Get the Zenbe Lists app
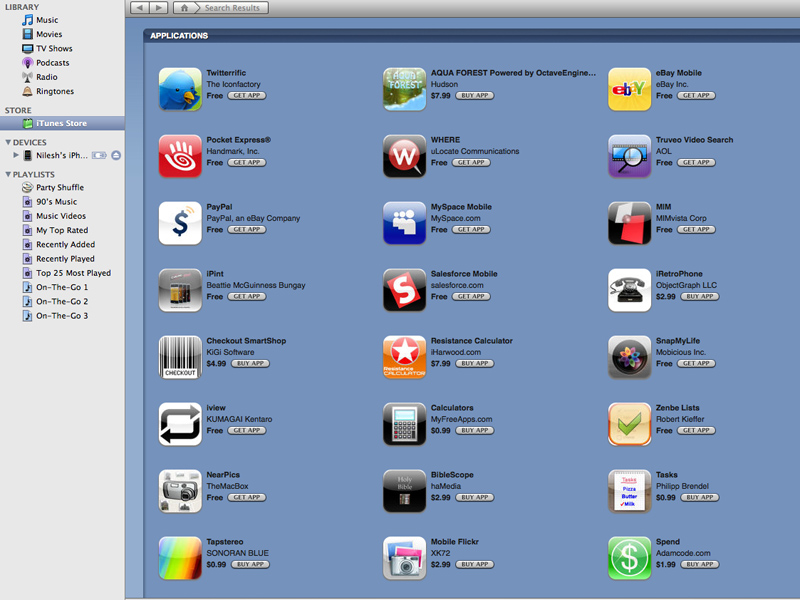 (696, 430)
